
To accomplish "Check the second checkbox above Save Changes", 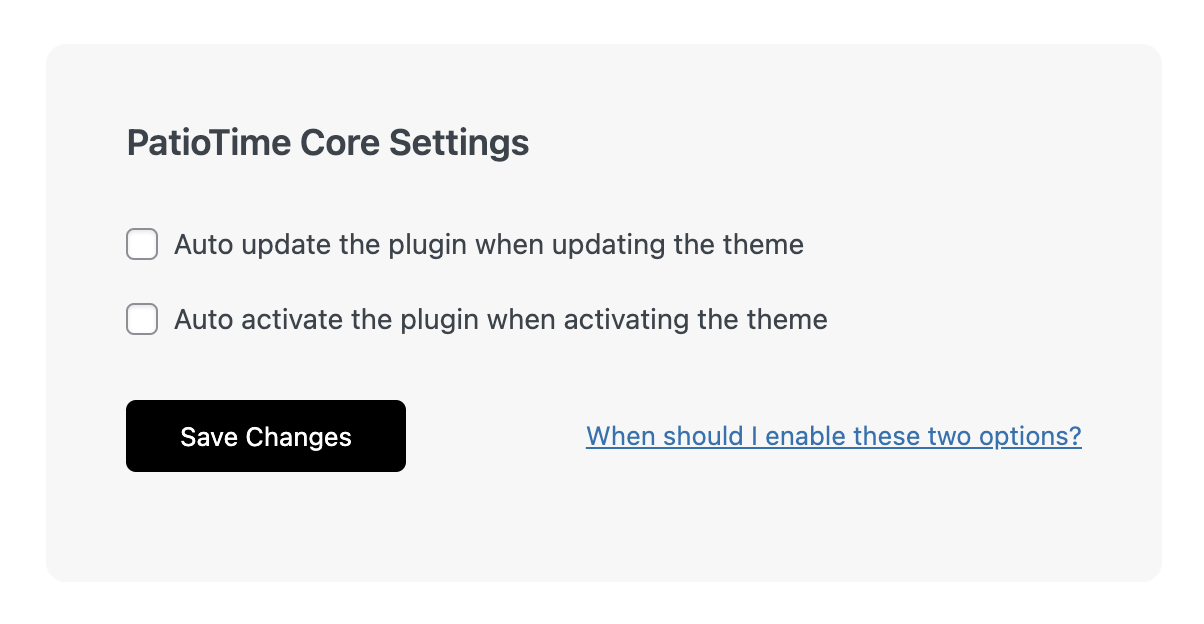I will click(142, 320).
